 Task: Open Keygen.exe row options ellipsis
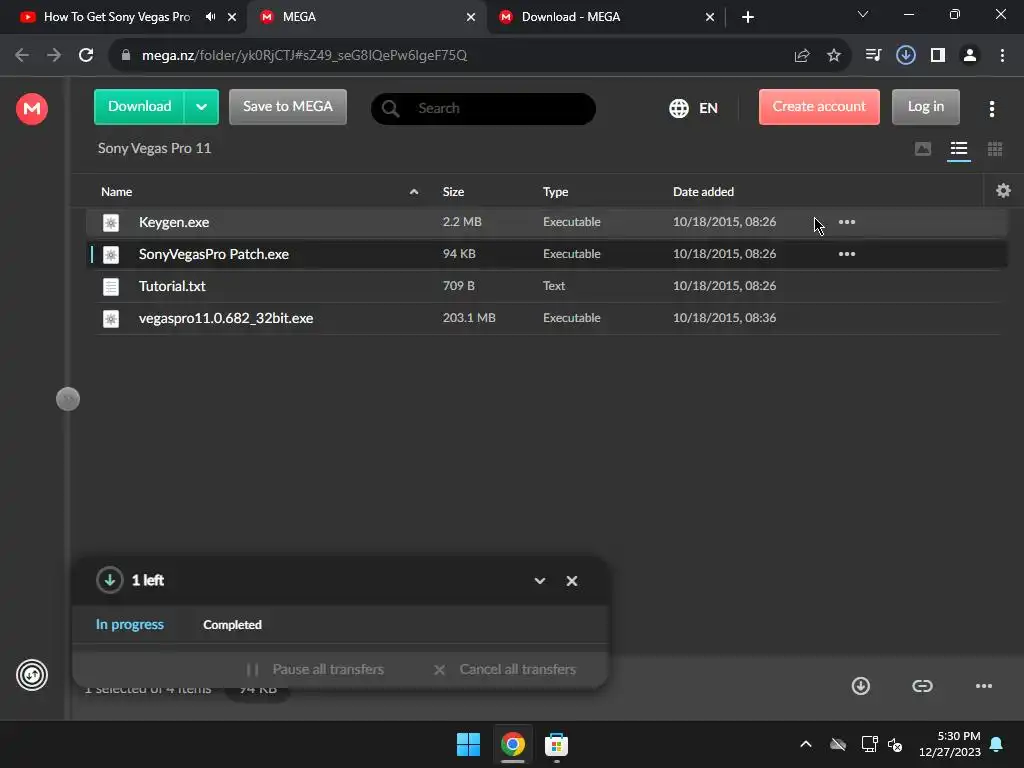point(846,222)
